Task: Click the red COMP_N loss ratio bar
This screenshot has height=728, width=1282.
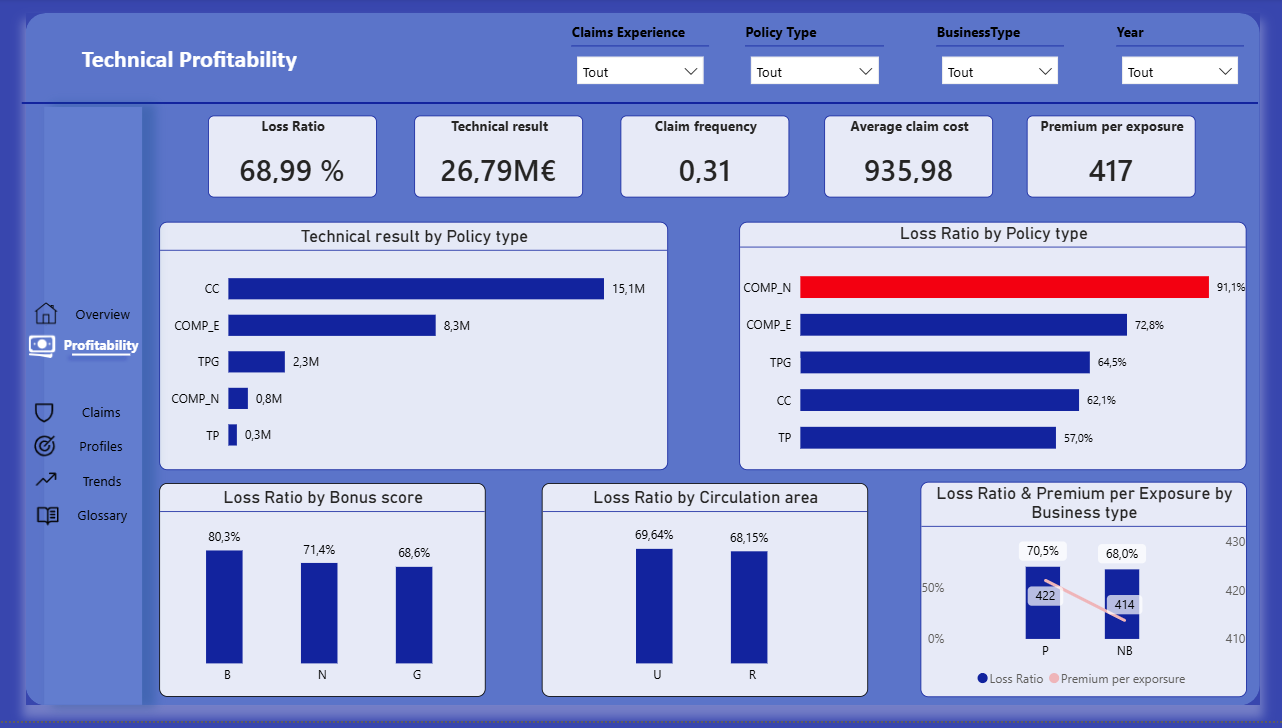Action: (1004, 288)
